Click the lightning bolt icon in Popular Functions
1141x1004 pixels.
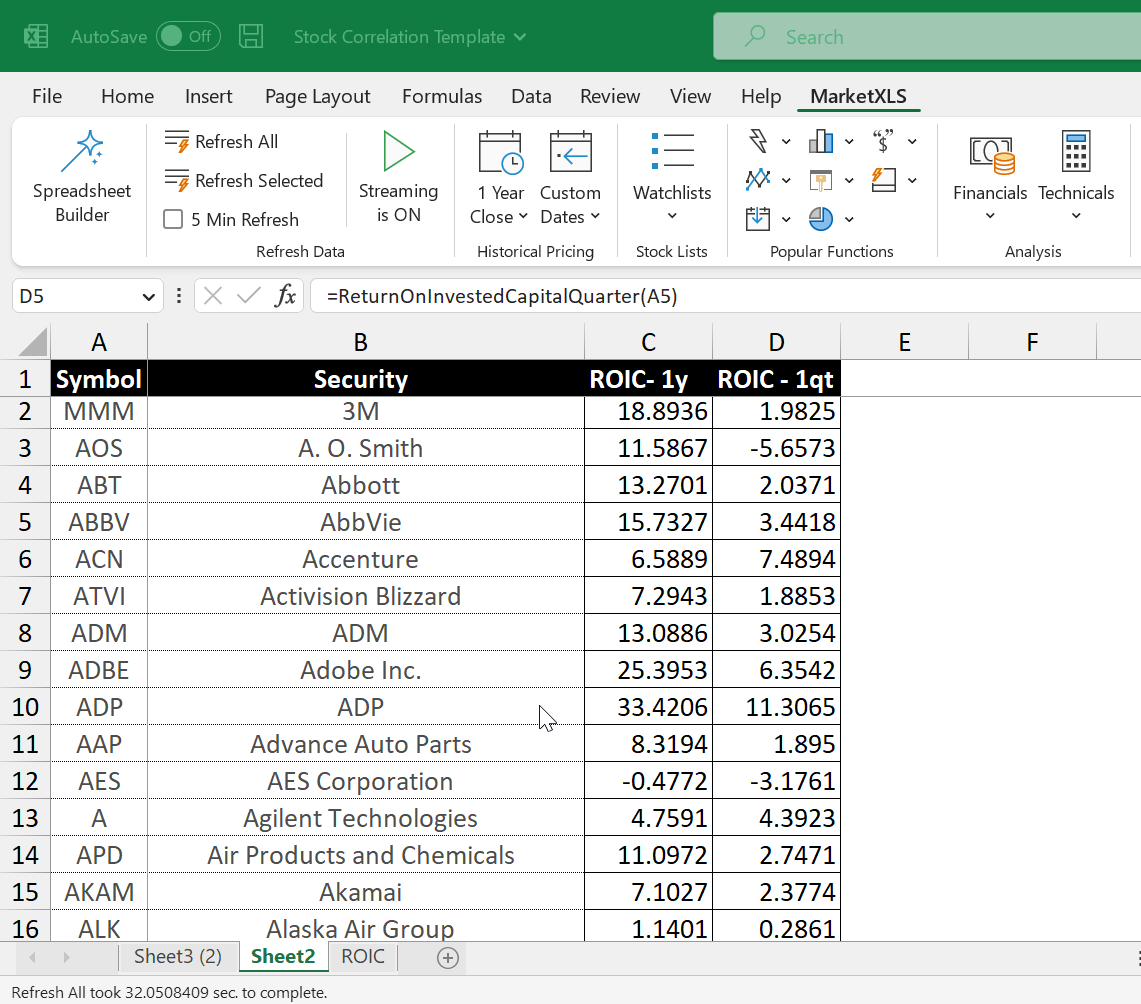[758, 141]
